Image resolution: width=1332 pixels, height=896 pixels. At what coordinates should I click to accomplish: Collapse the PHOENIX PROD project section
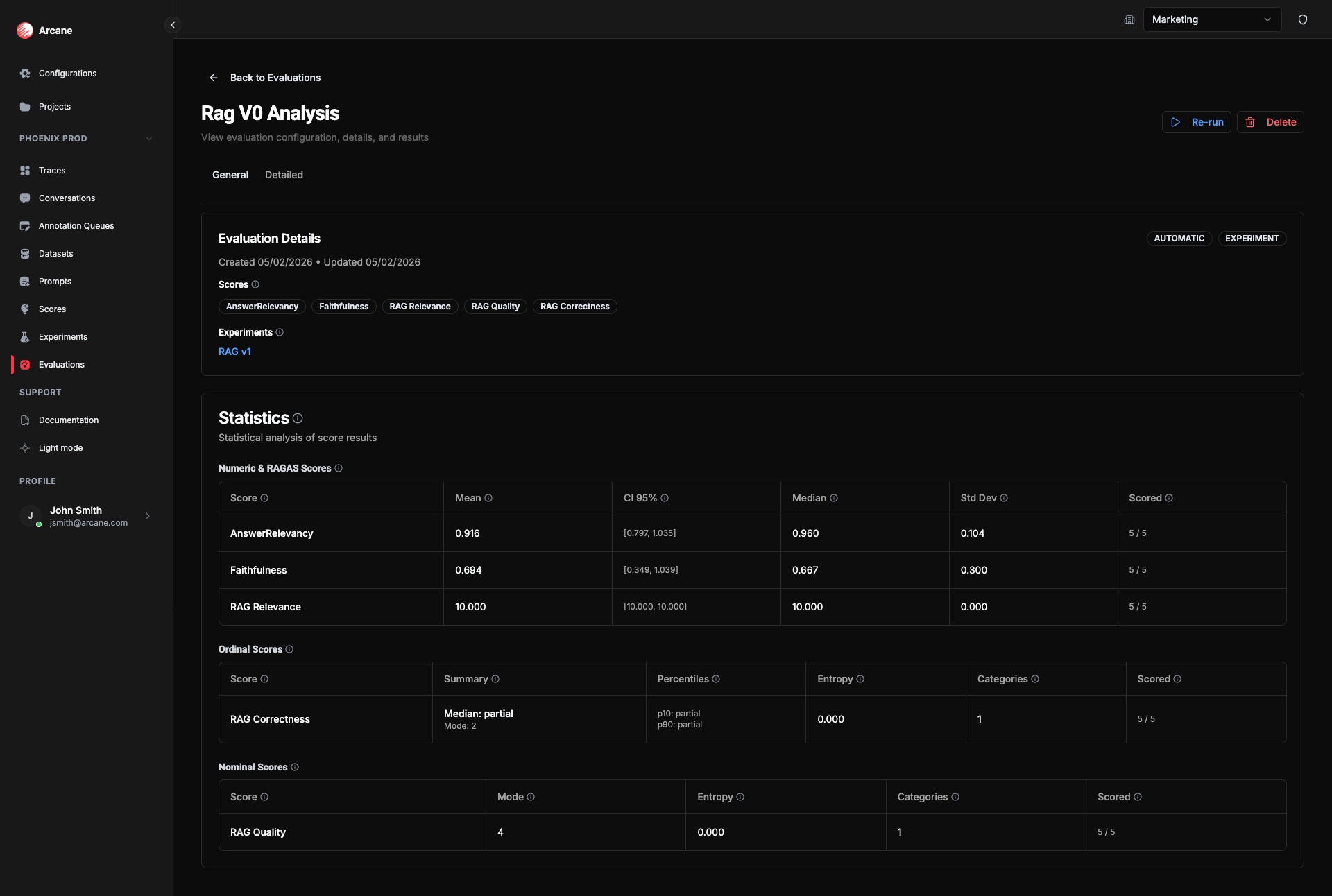[x=150, y=139]
